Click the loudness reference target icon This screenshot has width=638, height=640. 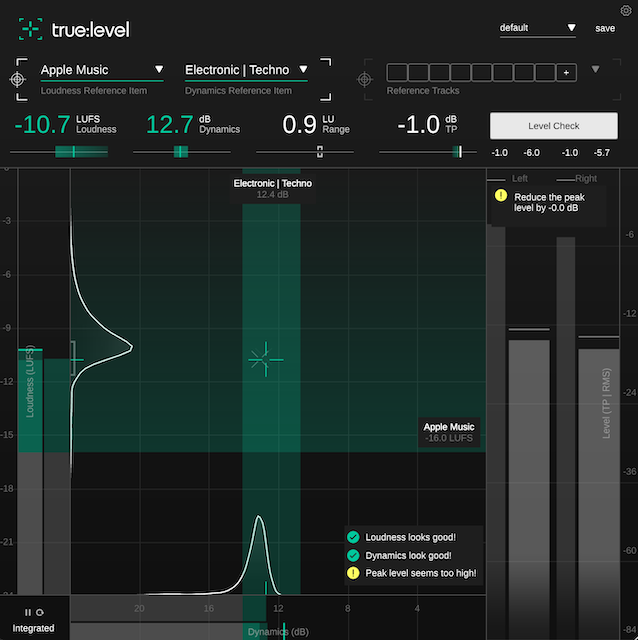pos(19,79)
